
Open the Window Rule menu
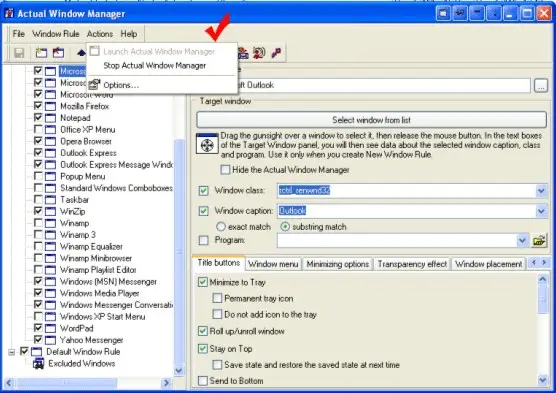pyautogui.click(x=56, y=34)
